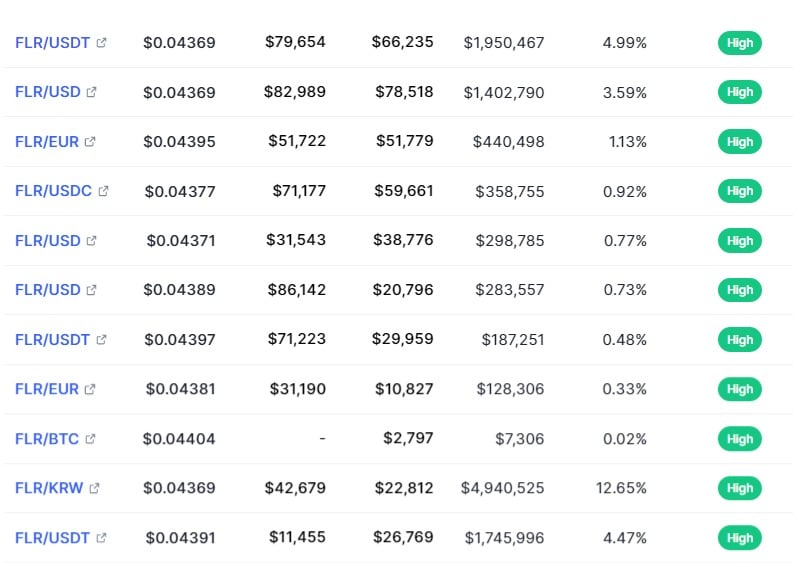Click external link icon next to FLR/BTC
Viewport: 793px width, 563px height.
[91, 439]
